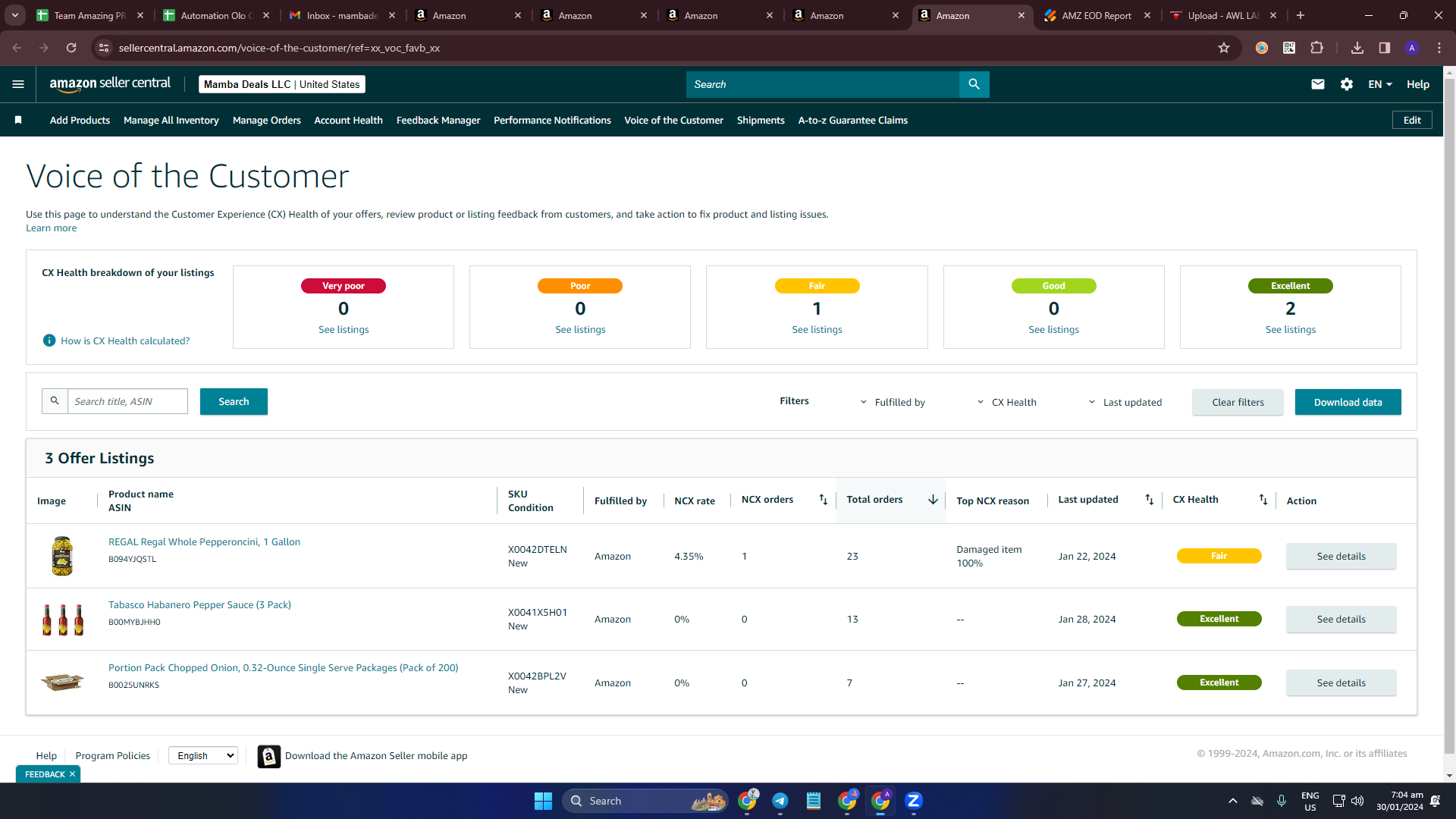Open Program Policies footer link
This screenshot has width=1456, height=819.
coord(113,755)
